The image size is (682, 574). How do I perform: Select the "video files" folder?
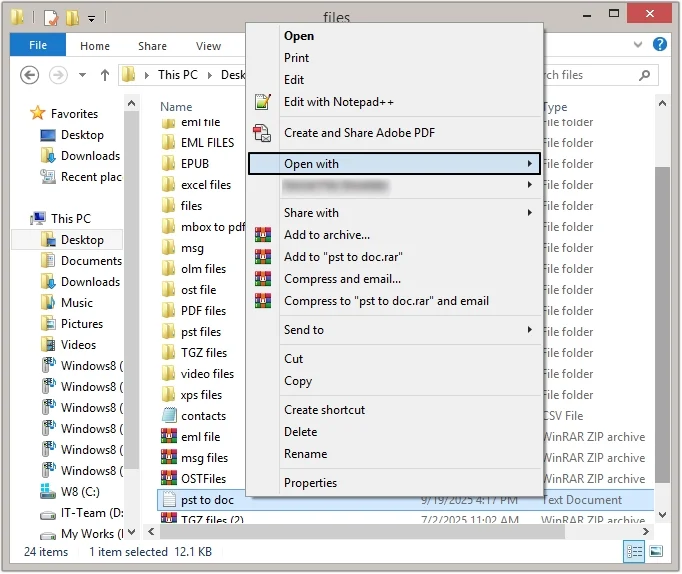click(197, 374)
